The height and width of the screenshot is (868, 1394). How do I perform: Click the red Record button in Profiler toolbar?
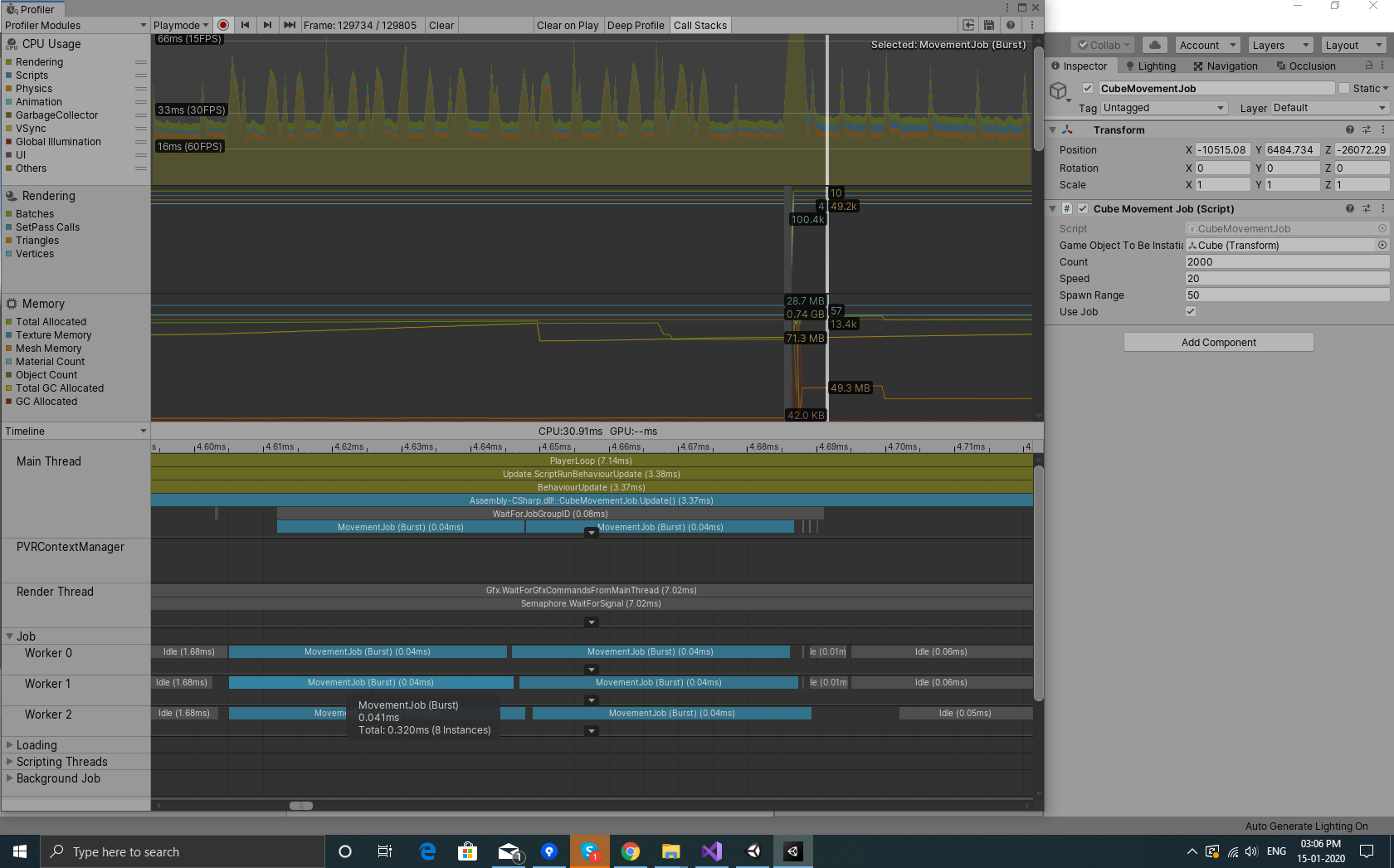click(x=223, y=25)
